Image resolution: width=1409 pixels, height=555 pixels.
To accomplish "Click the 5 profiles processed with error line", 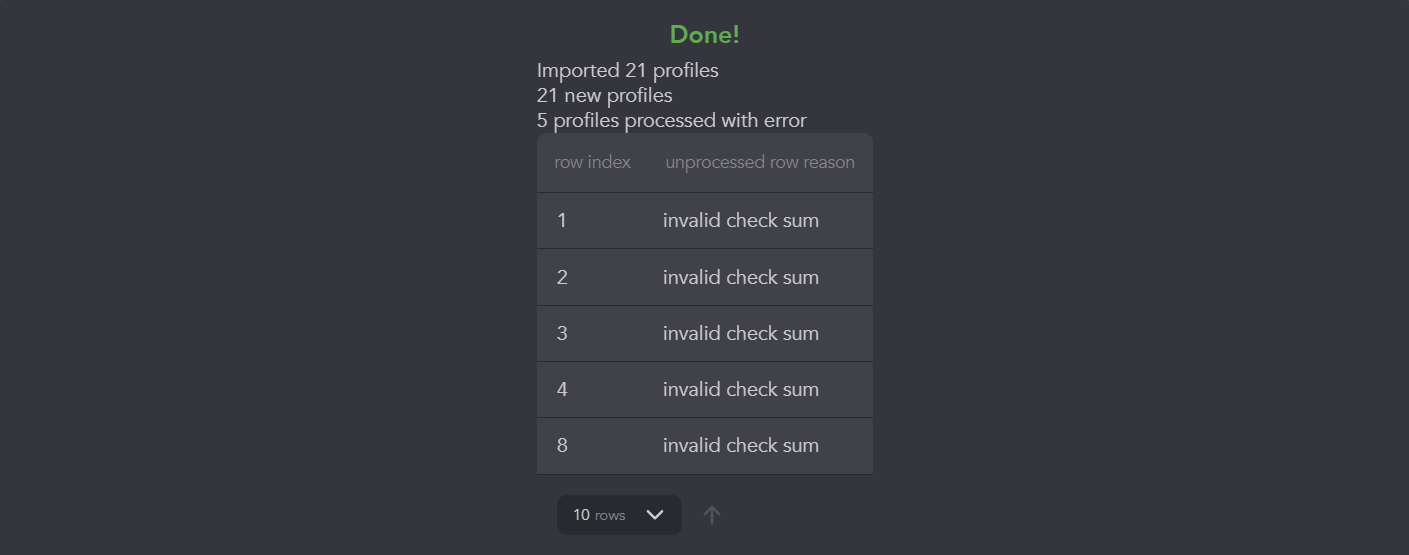I will coord(672,121).
